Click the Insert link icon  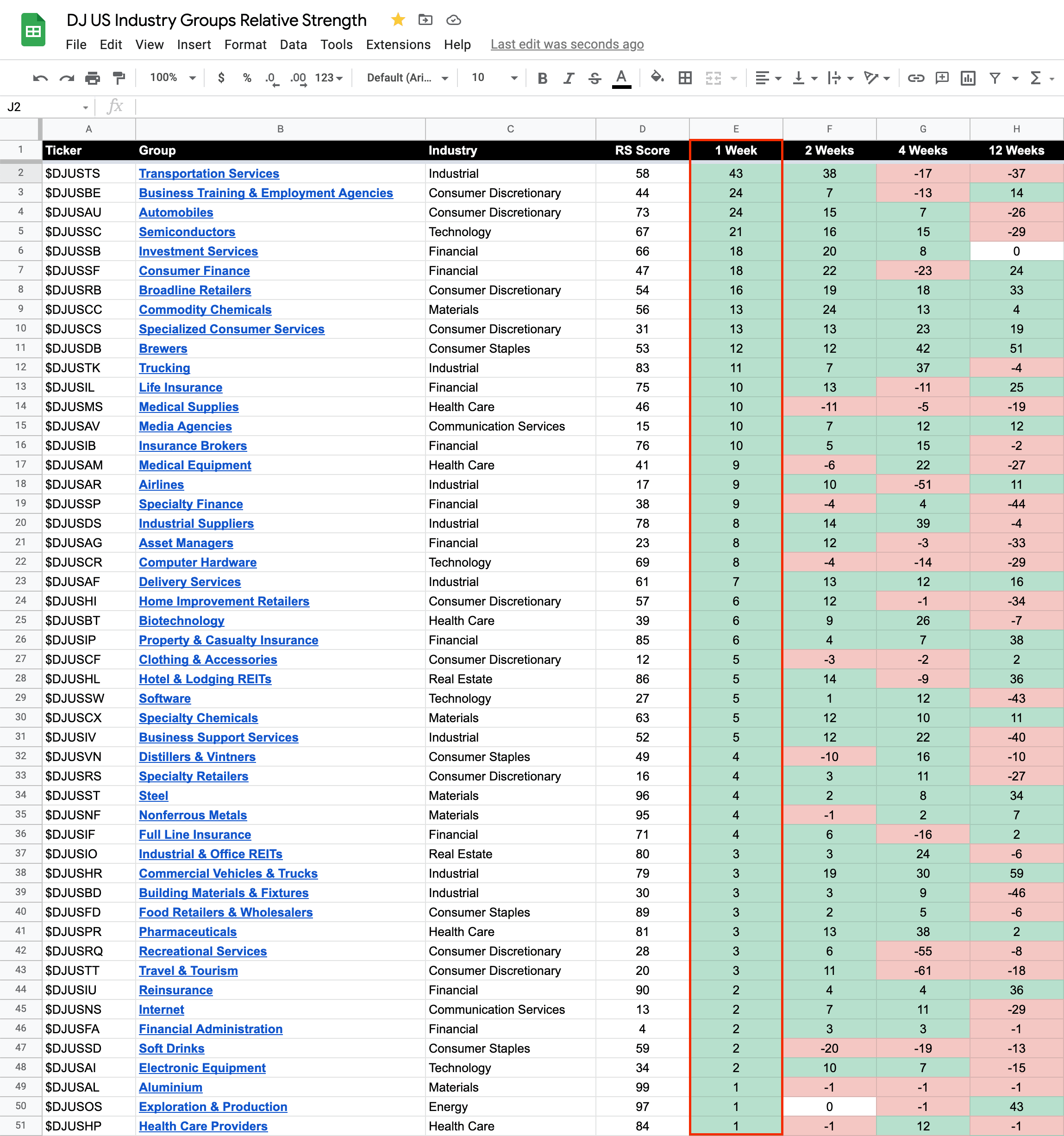click(x=916, y=78)
